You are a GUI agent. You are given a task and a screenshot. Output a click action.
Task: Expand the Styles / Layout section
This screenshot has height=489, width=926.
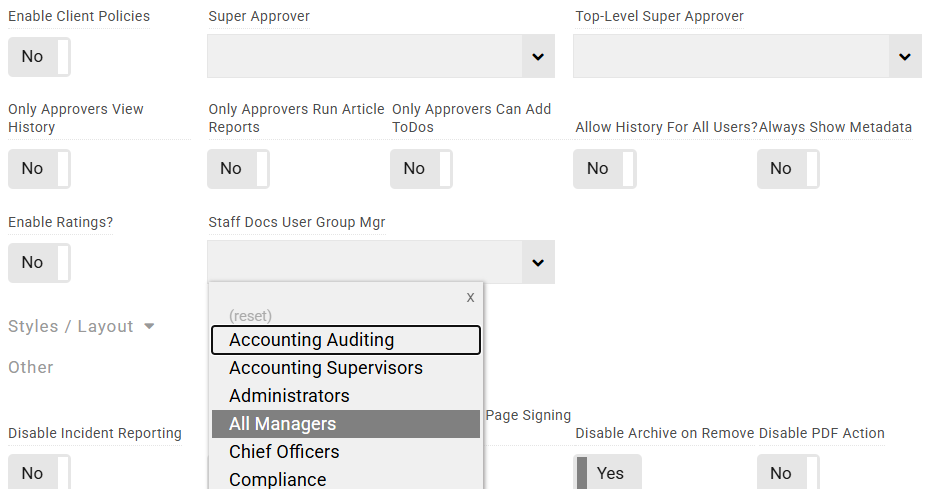click(x=81, y=326)
